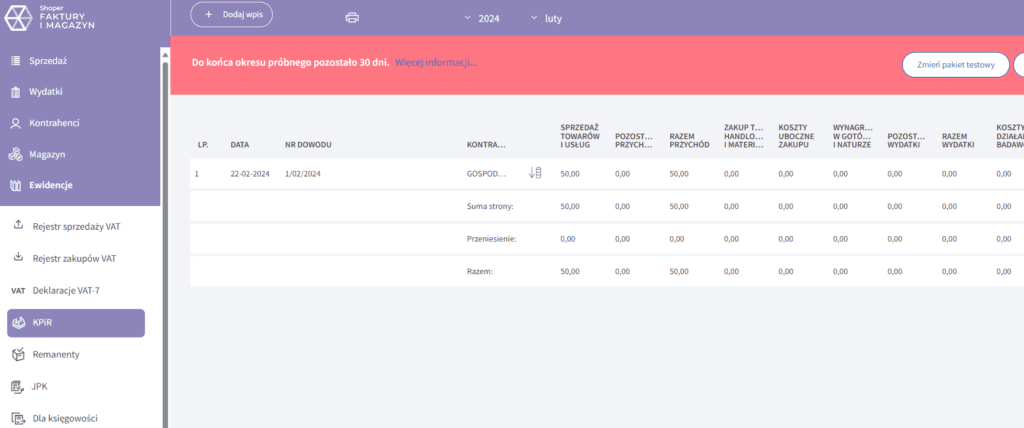Click the Dodaj wpis button
Screen dimensions: 1024x428
231,15
